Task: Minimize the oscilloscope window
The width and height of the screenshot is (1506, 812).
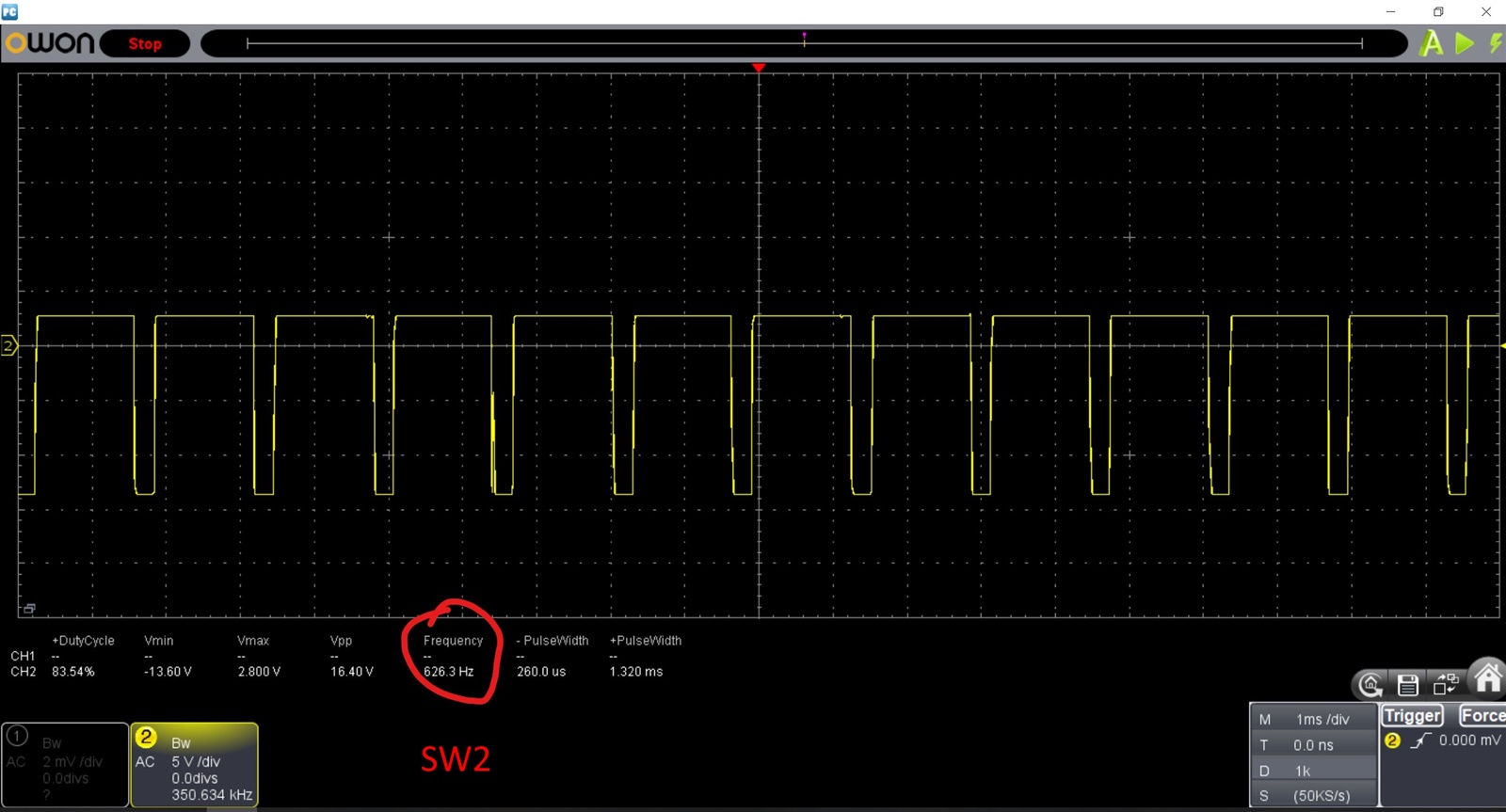Action: 1390,11
